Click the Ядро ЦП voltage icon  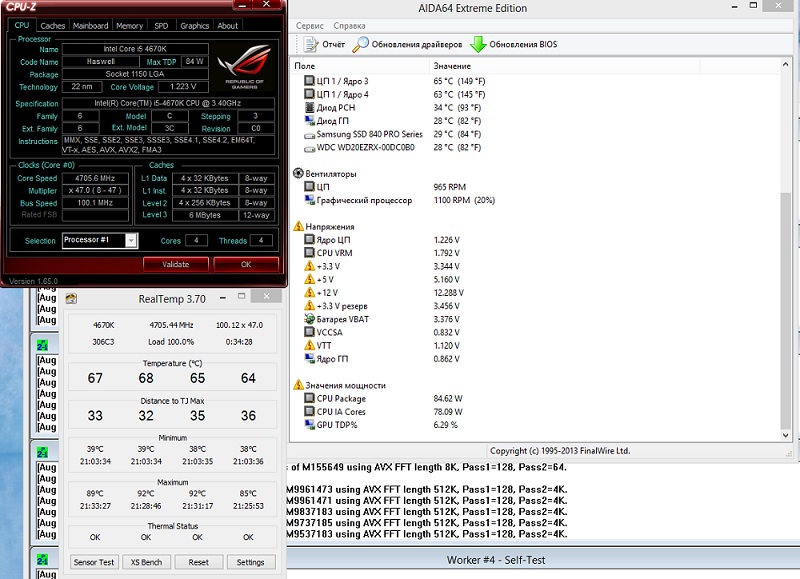[x=309, y=239]
